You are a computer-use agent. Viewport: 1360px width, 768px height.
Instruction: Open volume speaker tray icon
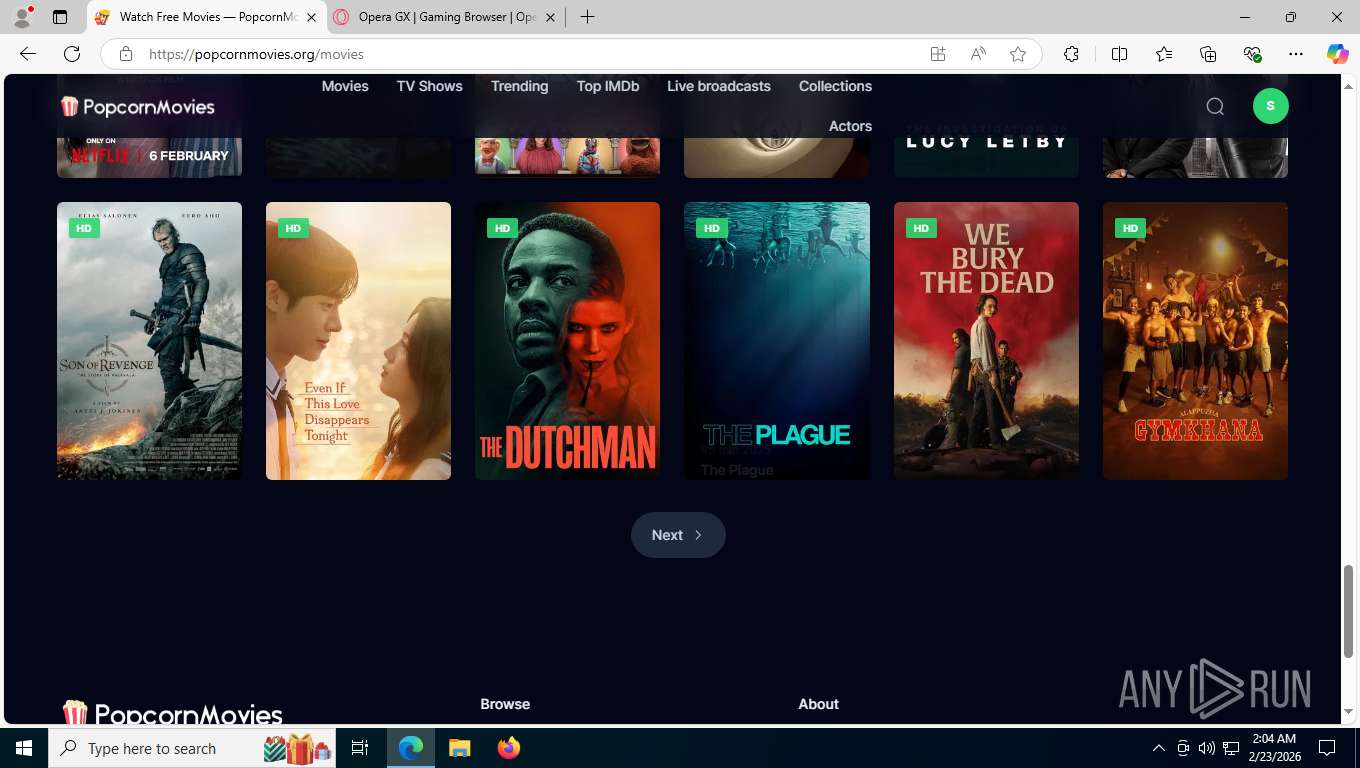tap(1206, 748)
